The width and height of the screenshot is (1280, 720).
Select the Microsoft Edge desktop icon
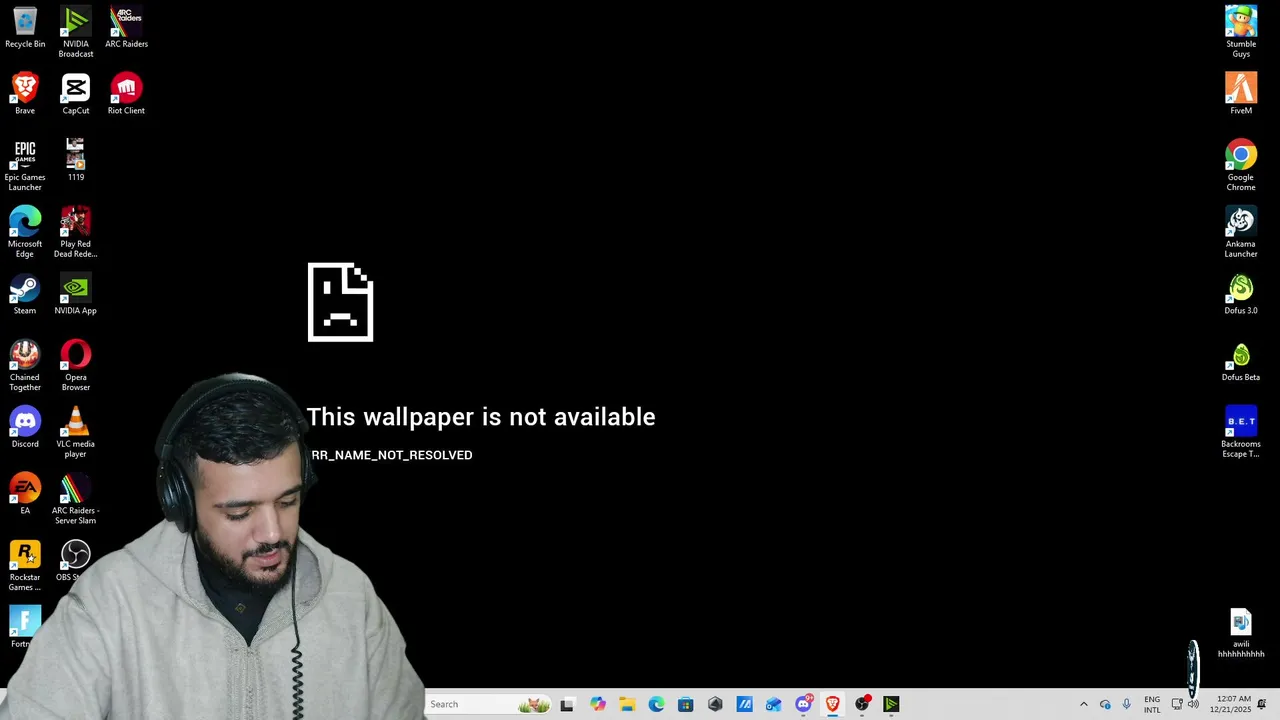pos(25,232)
